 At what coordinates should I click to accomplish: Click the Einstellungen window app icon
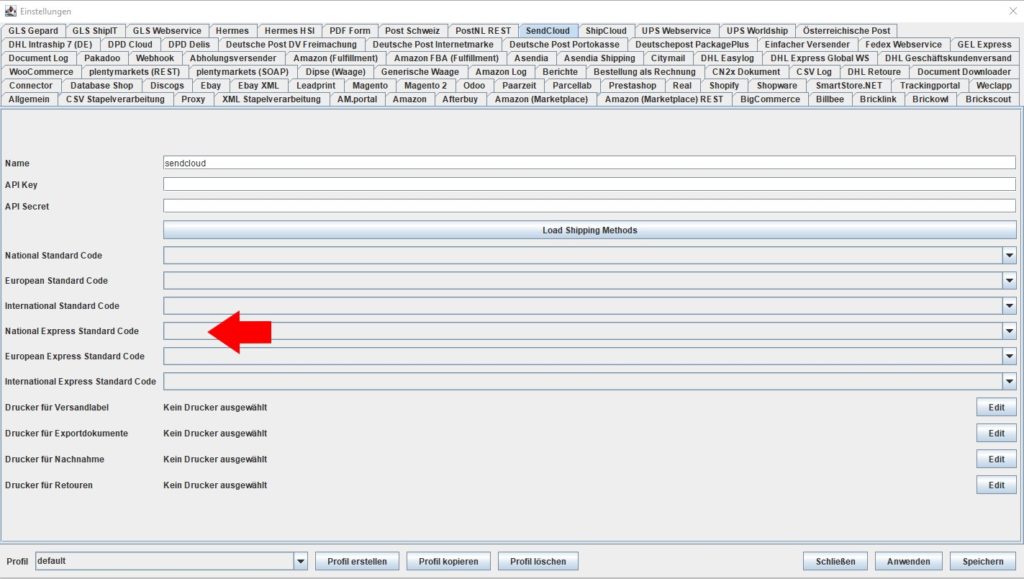click(10, 11)
